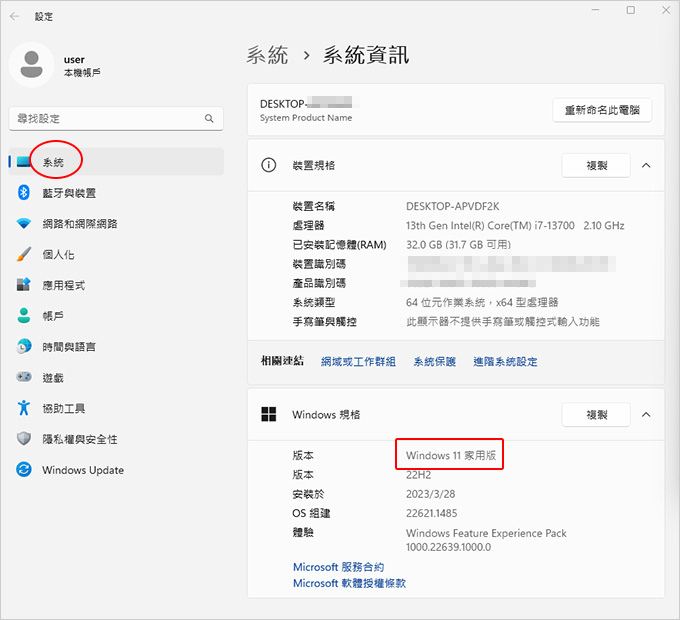This screenshot has width=680, height=620.
Task: Open 進階系統設定 link
Action: (505, 362)
